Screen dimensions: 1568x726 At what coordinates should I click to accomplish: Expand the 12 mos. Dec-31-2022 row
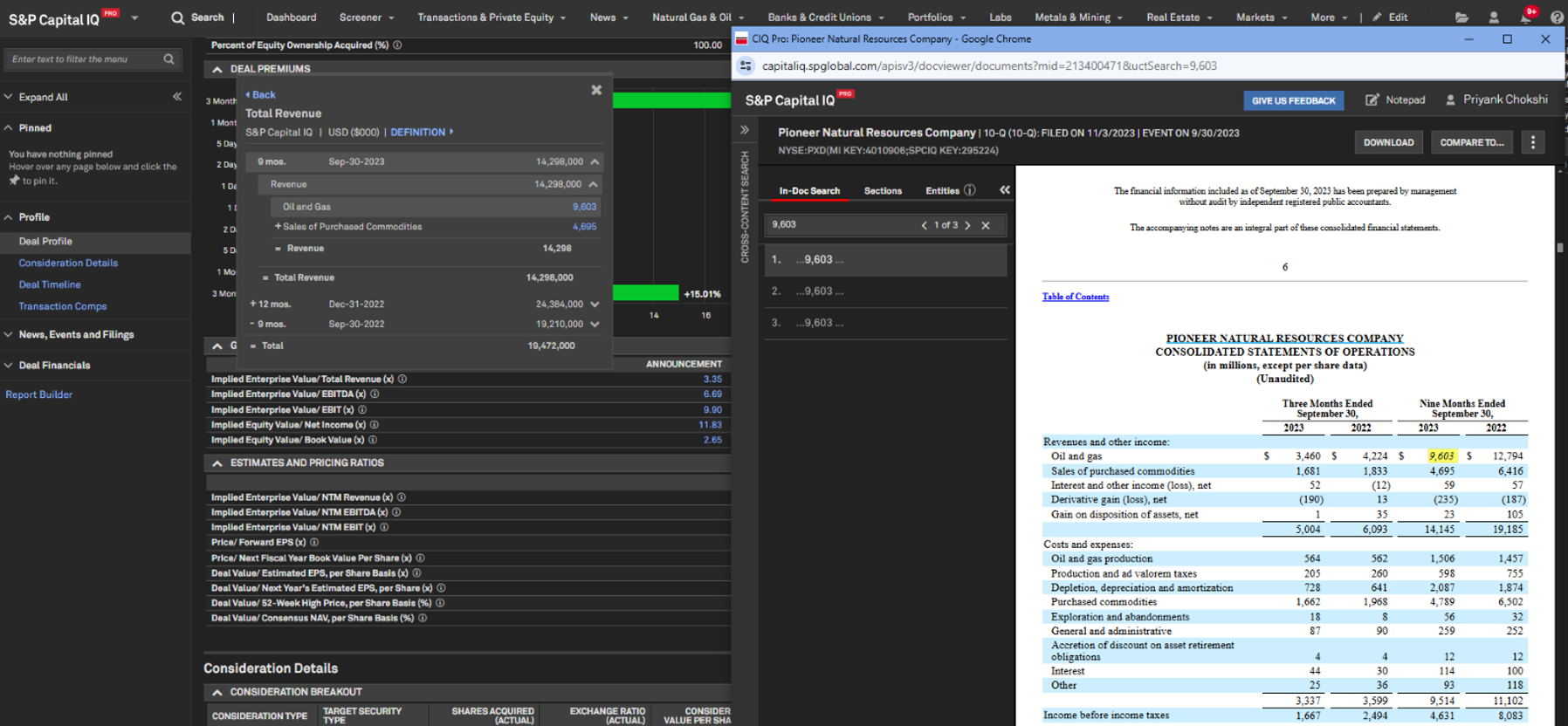click(595, 305)
